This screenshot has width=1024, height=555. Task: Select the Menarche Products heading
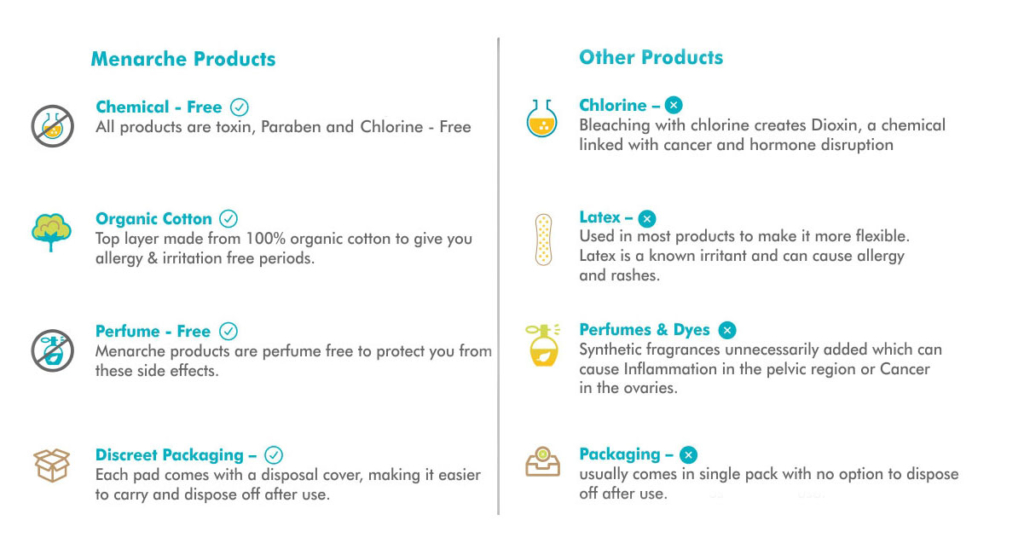(183, 59)
